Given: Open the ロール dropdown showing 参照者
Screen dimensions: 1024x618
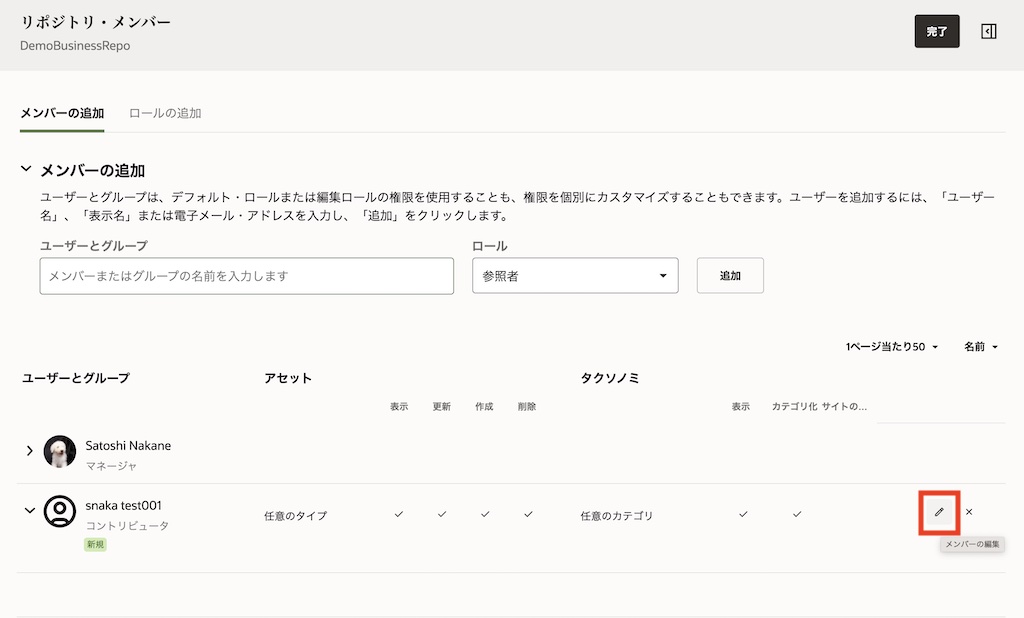Looking at the screenshot, I should point(575,275).
